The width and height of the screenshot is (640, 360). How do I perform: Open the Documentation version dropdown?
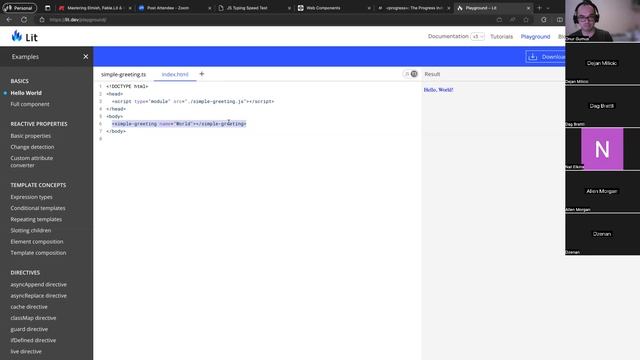[478, 36]
